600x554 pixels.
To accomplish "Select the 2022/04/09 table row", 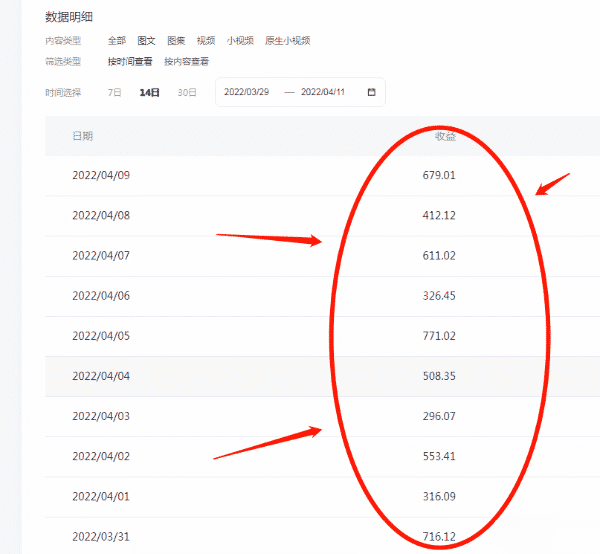I will click(x=101, y=175).
